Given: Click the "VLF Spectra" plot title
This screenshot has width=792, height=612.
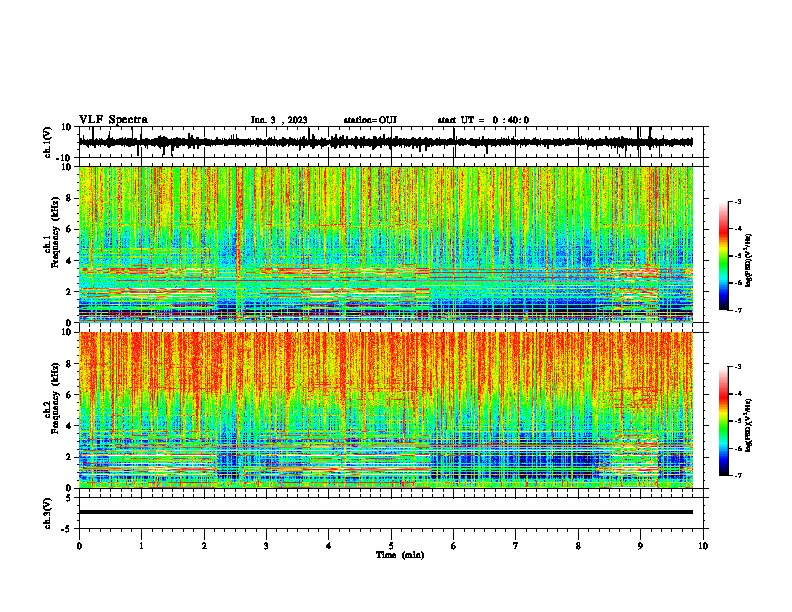Looking at the screenshot, I should coord(113,119).
